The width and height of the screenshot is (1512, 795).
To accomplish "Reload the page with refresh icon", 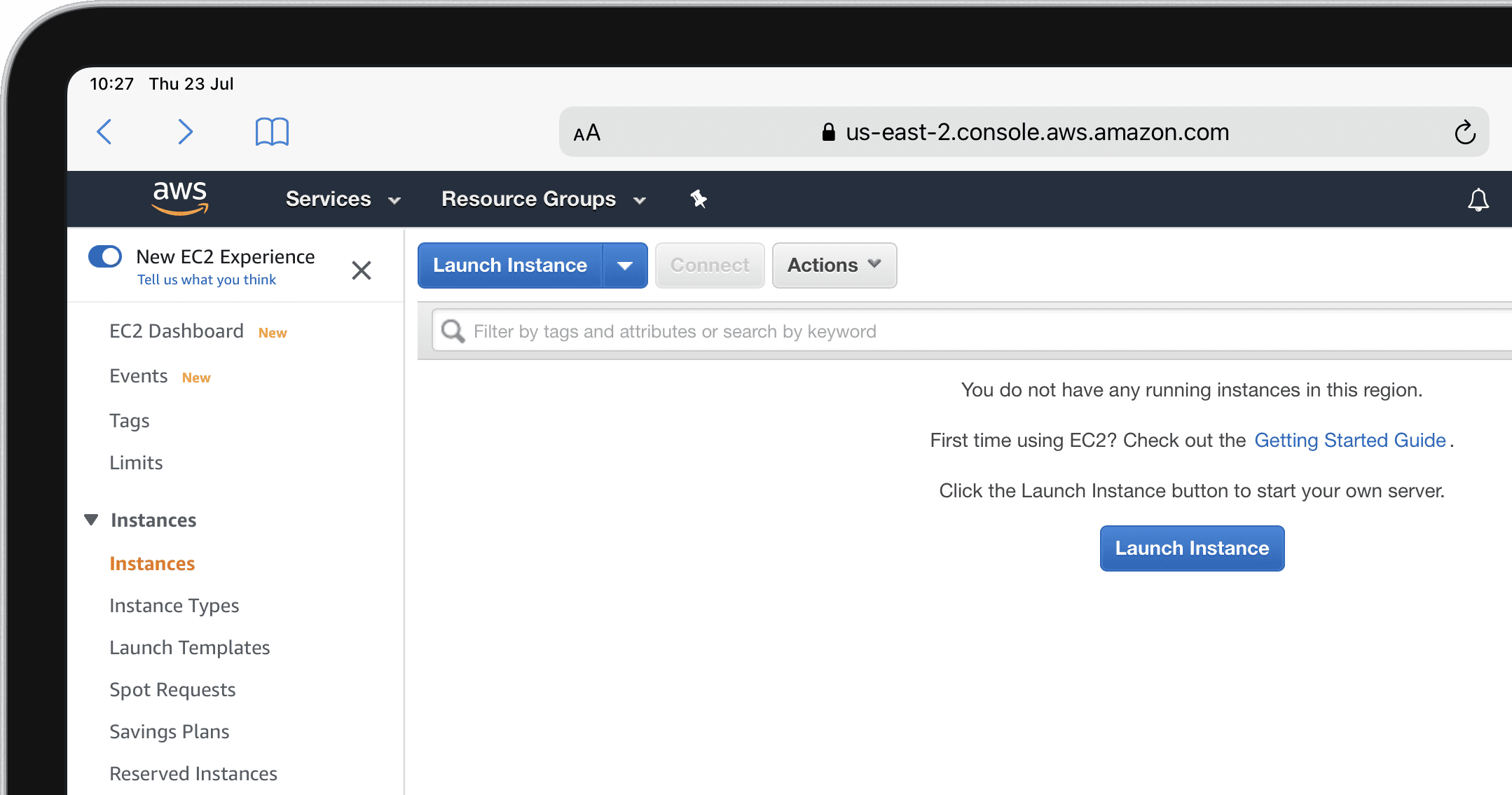I will pos(1464,132).
